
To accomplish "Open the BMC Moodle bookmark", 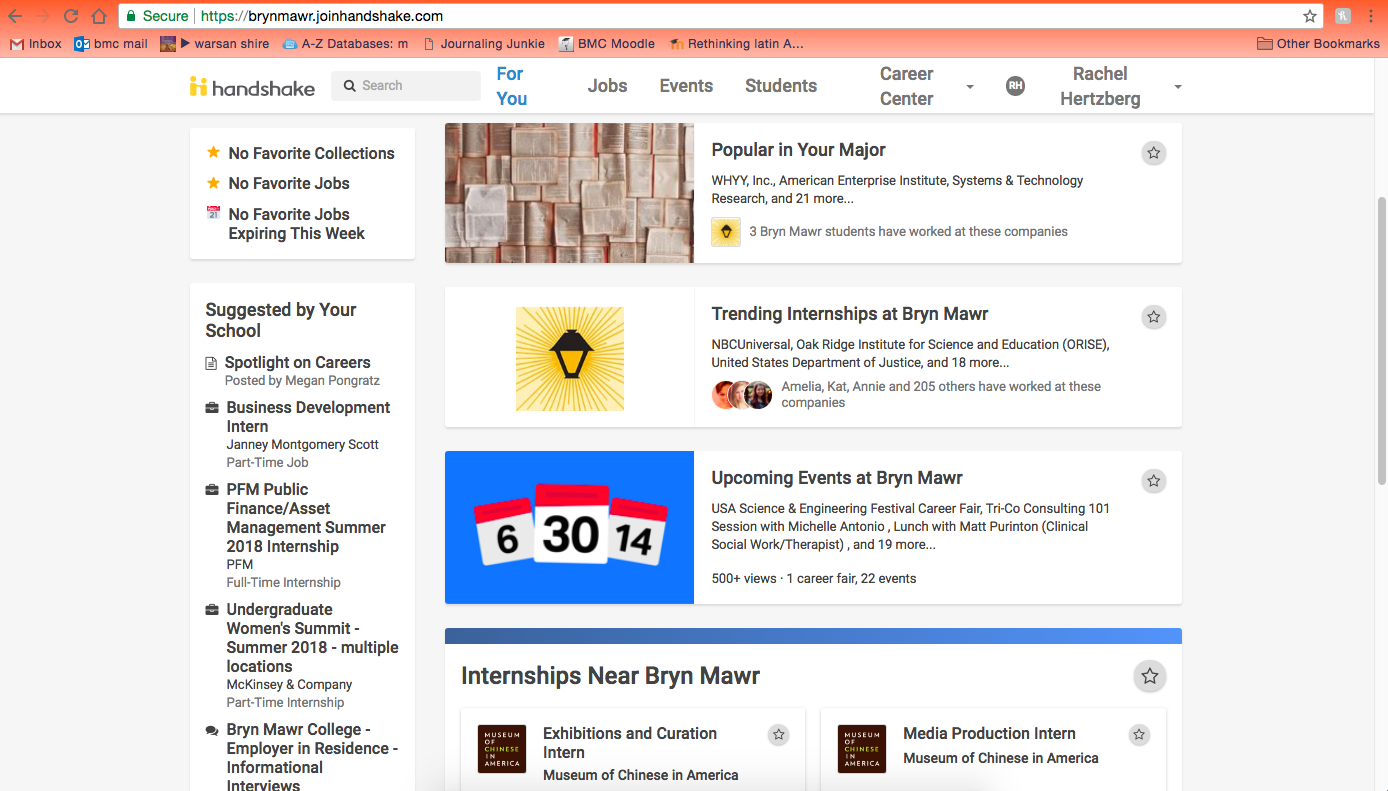I will click(x=607, y=43).
